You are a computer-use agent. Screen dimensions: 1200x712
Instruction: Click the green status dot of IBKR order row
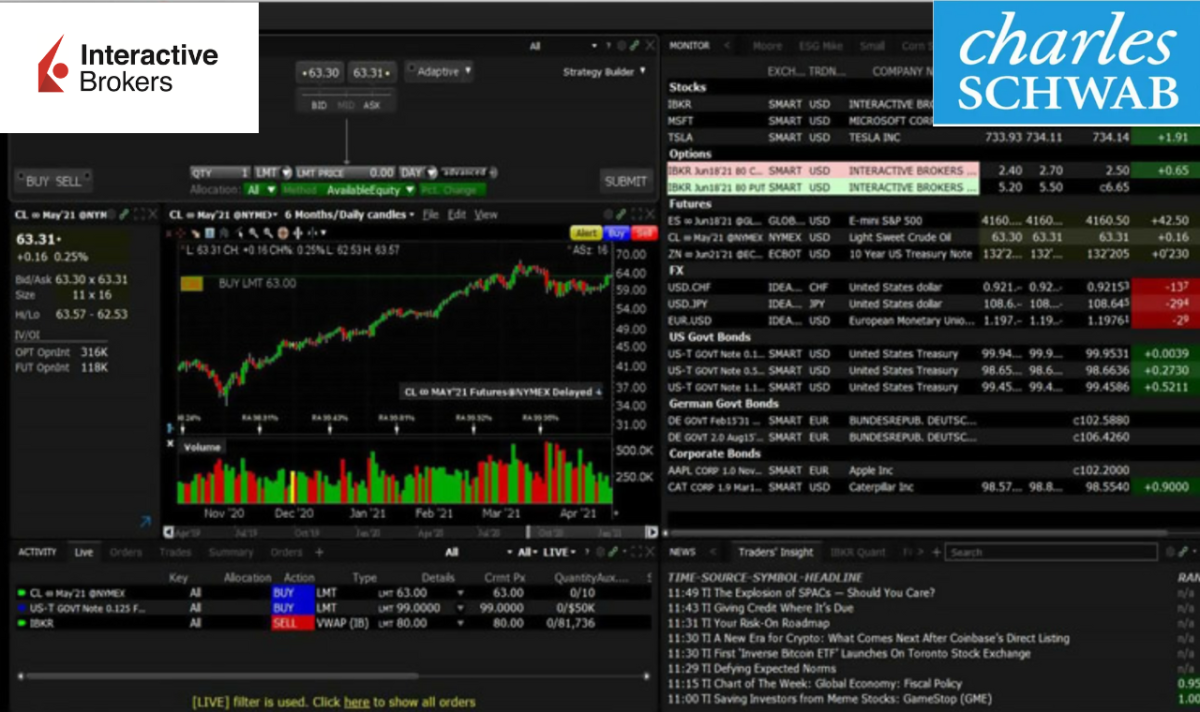pyautogui.click(x=22, y=623)
